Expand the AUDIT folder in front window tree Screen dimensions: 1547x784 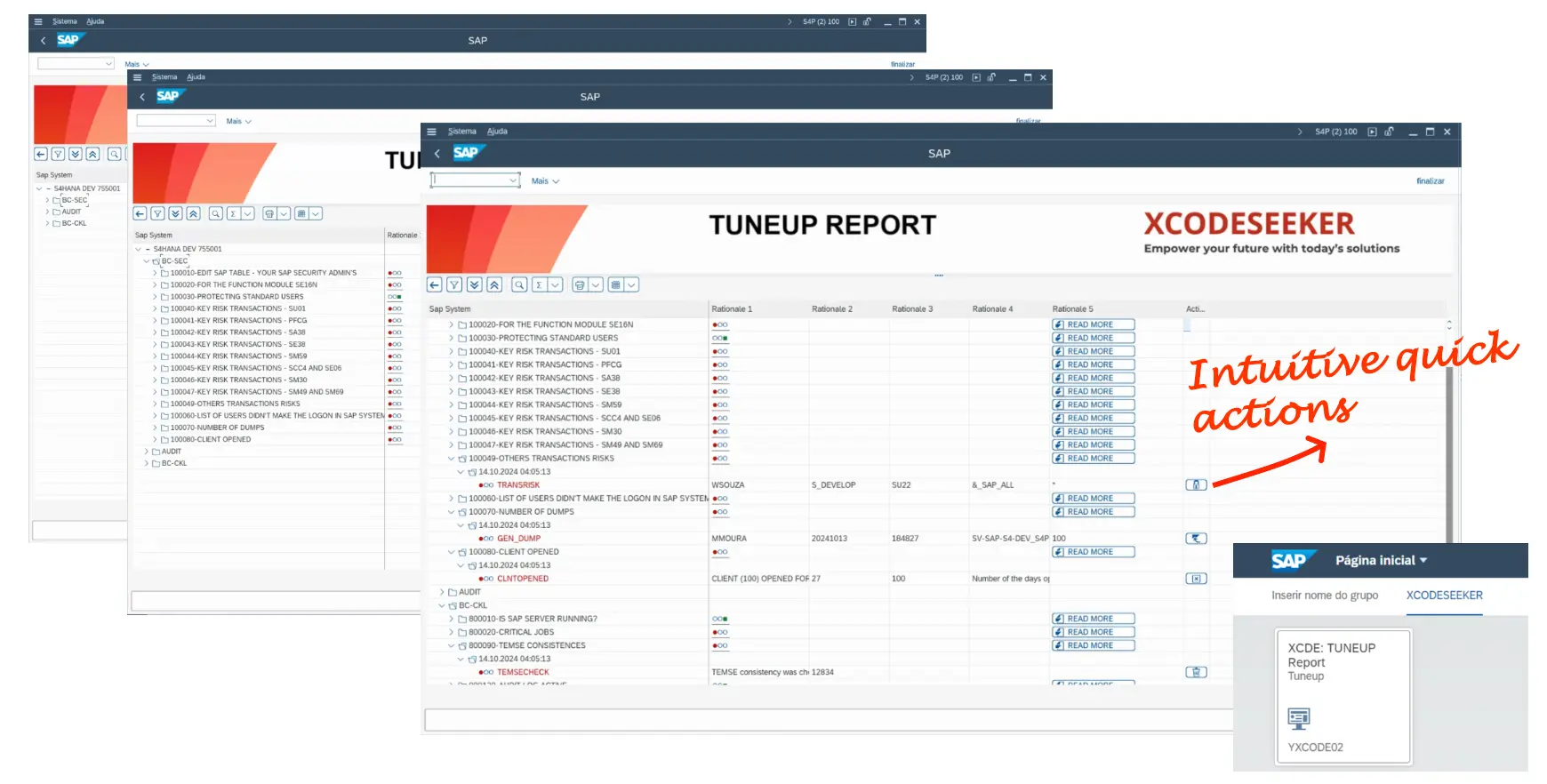tap(441, 592)
